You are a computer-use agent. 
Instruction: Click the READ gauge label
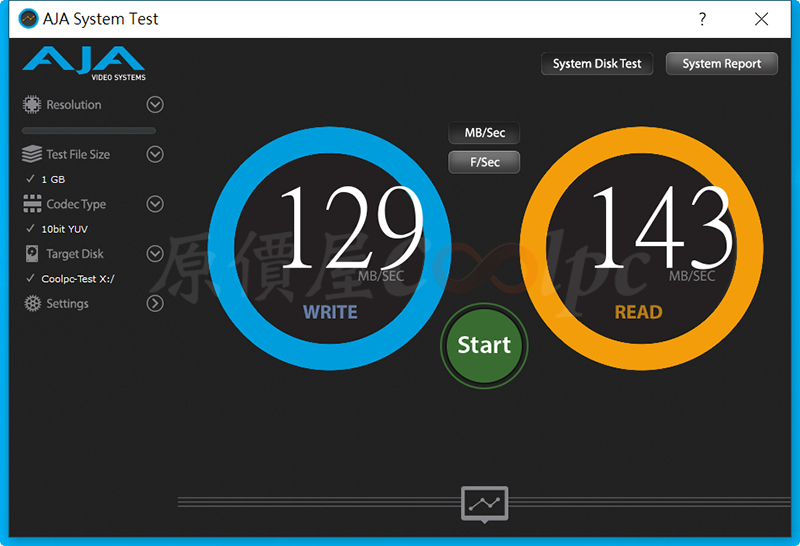638,312
